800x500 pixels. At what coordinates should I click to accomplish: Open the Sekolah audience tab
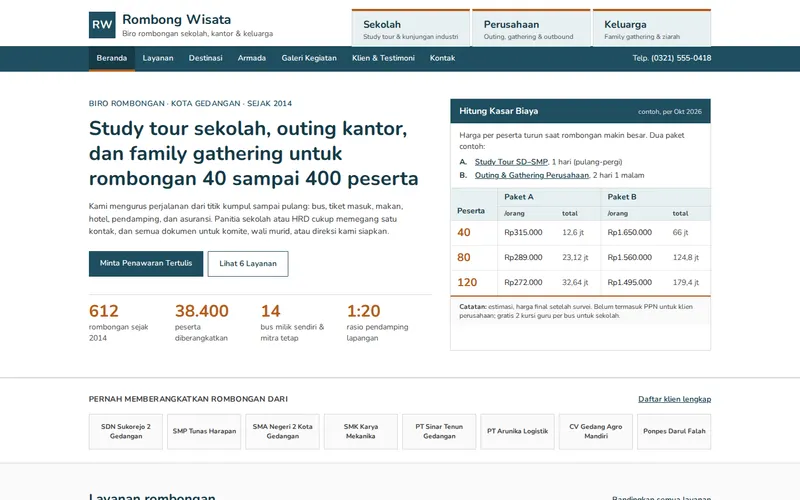coord(411,29)
